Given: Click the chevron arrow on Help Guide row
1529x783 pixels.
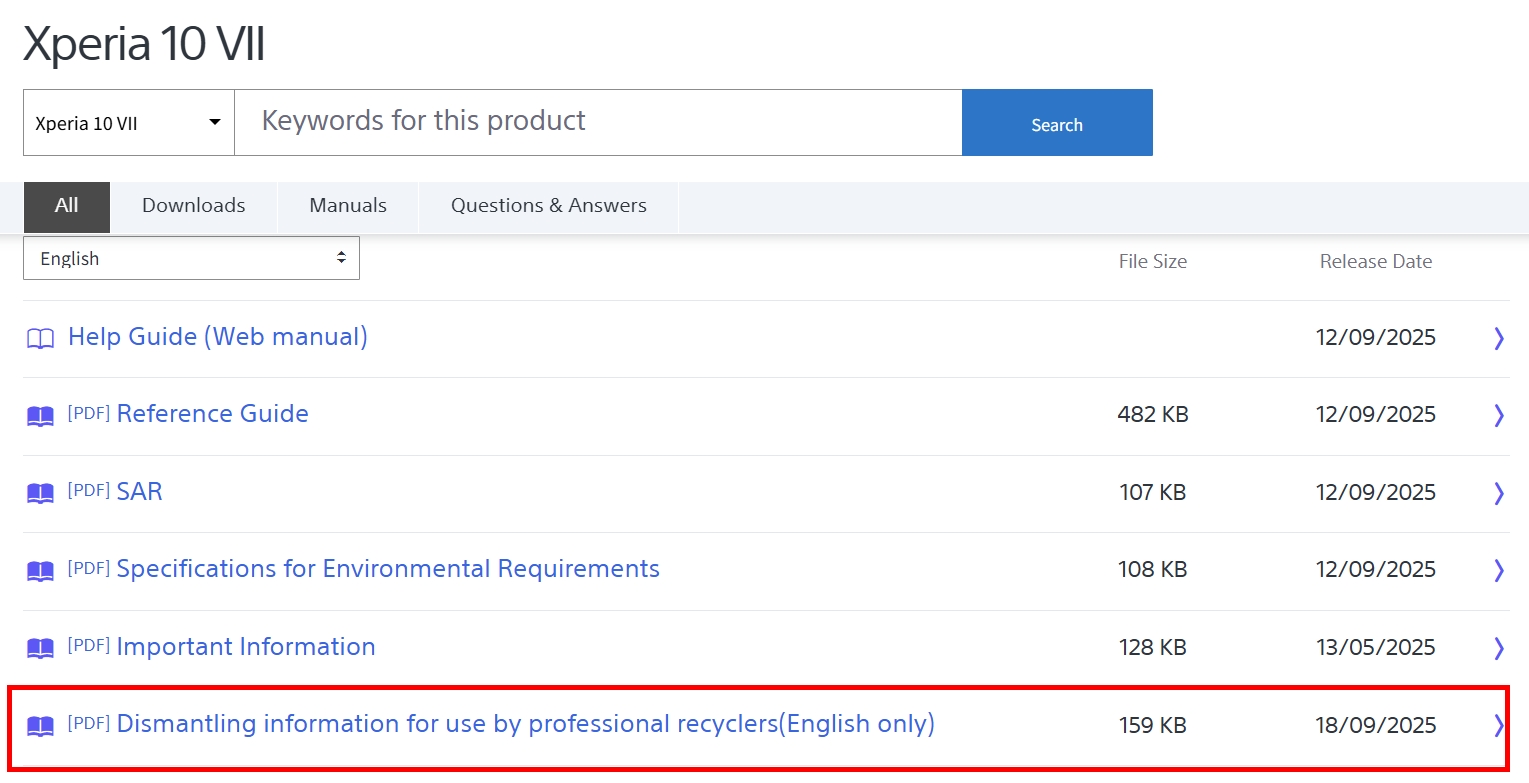Looking at the screenshot, I should [x=1498, y=338].
